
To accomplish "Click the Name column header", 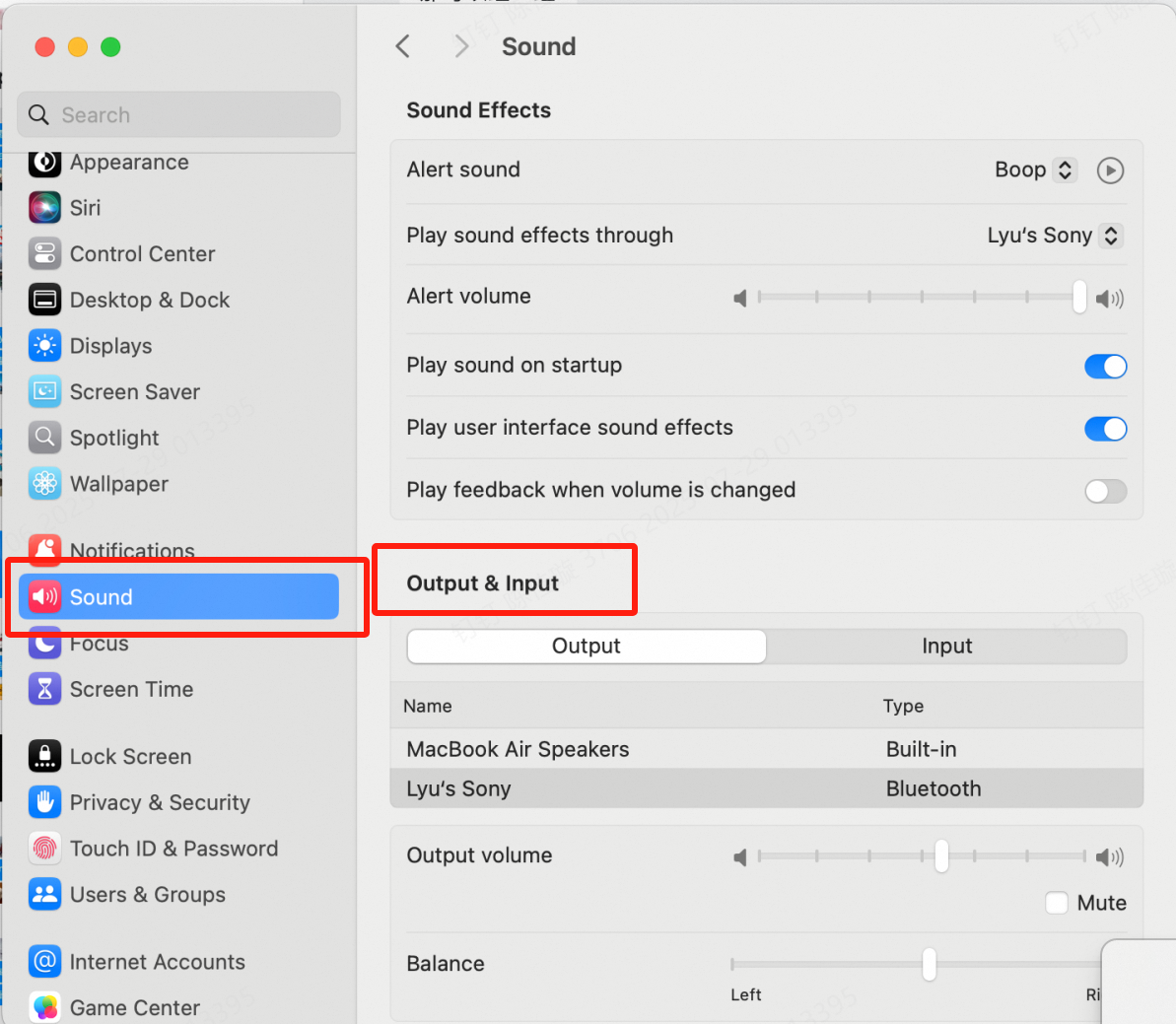I will pyautogui.click(x=428, y=706).
